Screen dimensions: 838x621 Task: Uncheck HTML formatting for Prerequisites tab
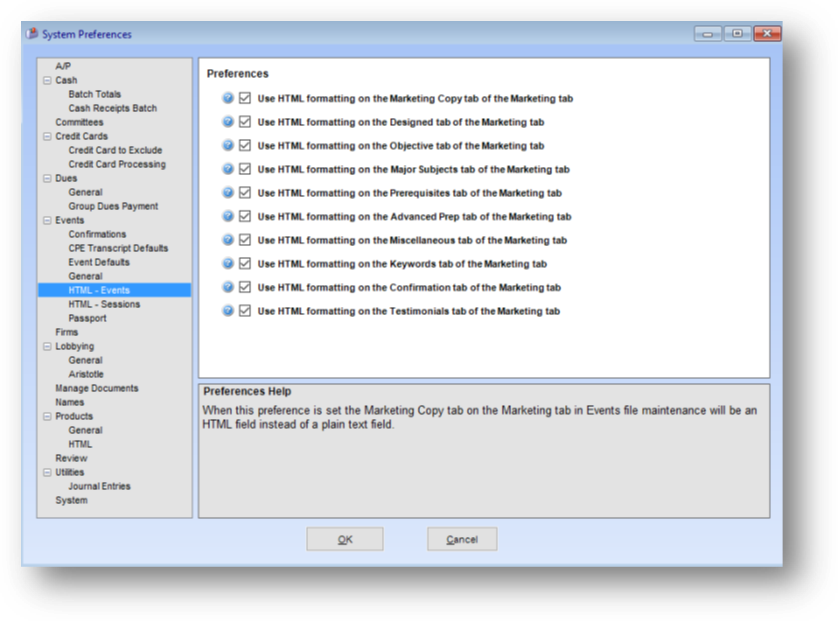point(245,192)
